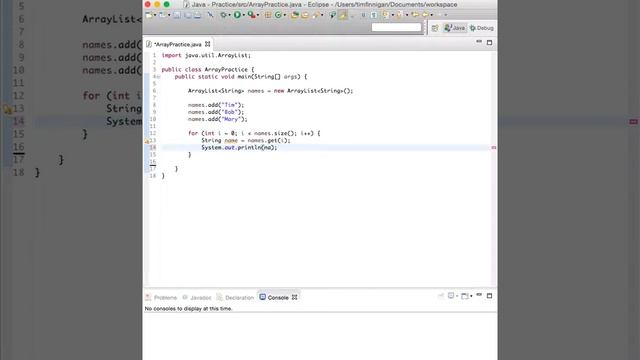Image resolution: width=640 pixels, height=360 pixels.
Task: Click the Next Annotation icon
Action: click(385, 15)
